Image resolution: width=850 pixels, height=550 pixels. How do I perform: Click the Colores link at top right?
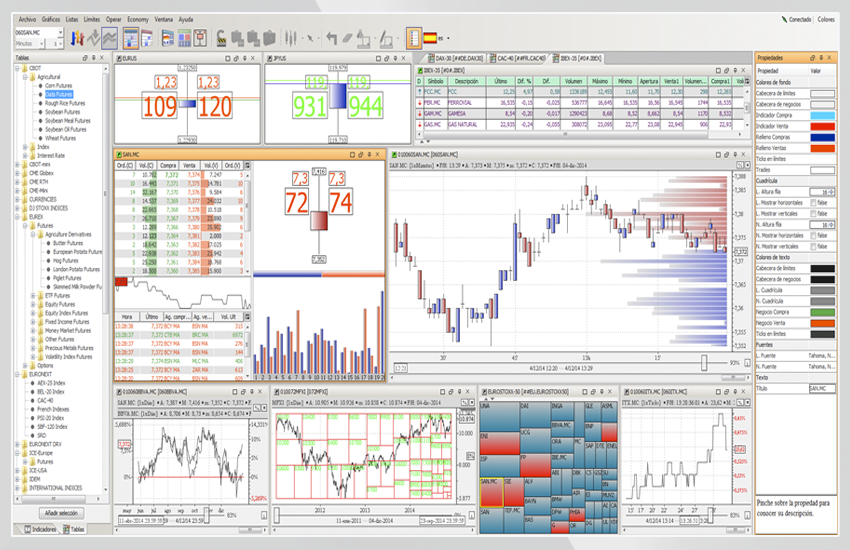click(x=826, y=20)
